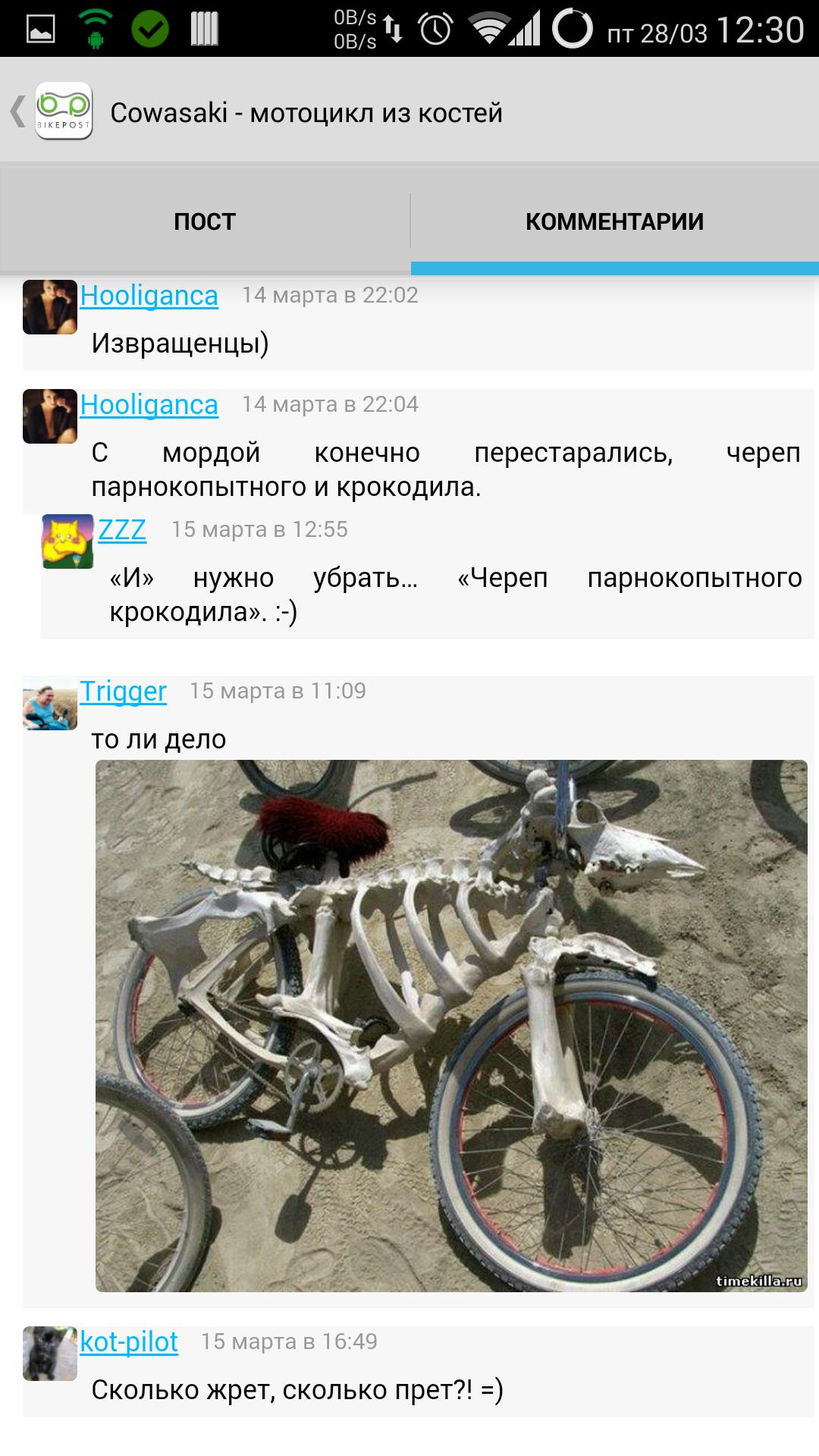Viewport: 819px width, 1456px height.
Task: Tap the gallery notification icon in status bar
Action: (40, 29)
